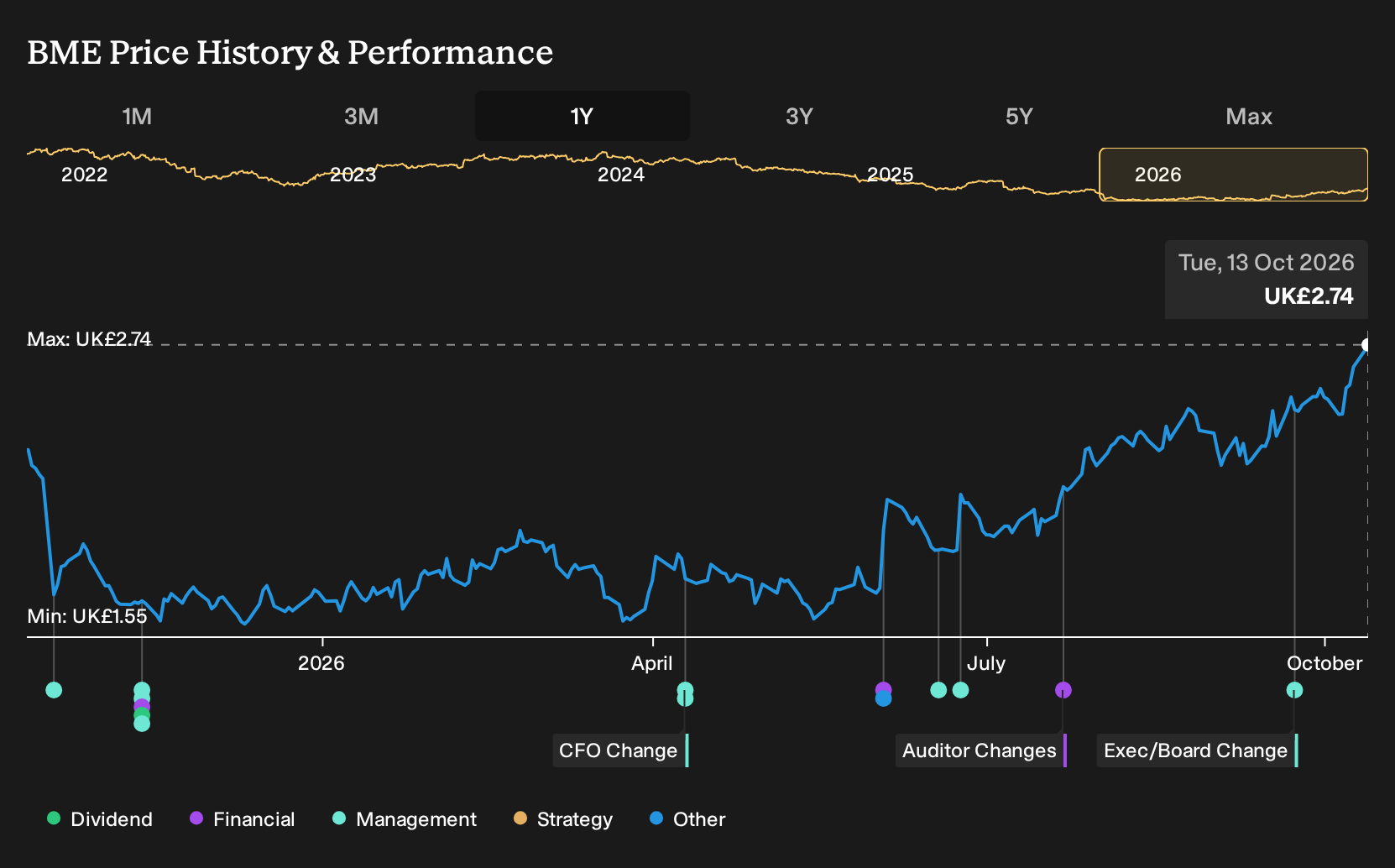The width and height of the screenshot is (1395, 868).
Task: Click the Management marker after April
Action: [685, 690]
